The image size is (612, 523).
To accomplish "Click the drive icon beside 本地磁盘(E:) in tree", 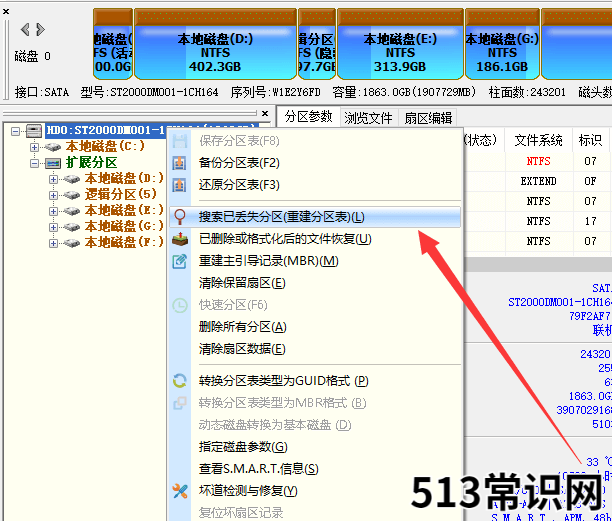I will click(x=72, y=211).
